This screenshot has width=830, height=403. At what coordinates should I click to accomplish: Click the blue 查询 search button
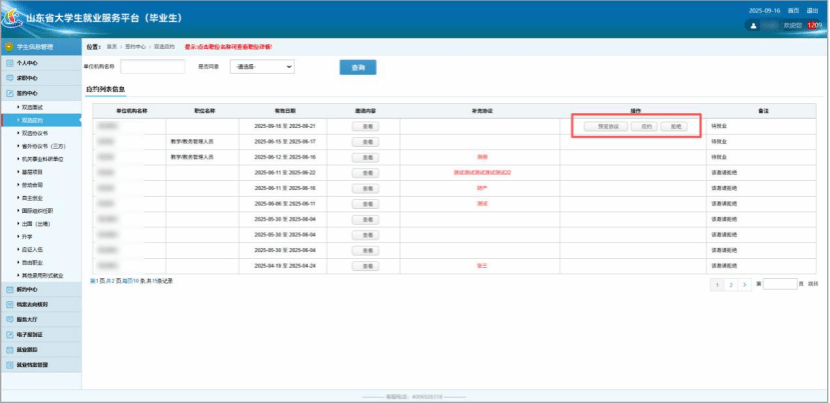point(357,67)
